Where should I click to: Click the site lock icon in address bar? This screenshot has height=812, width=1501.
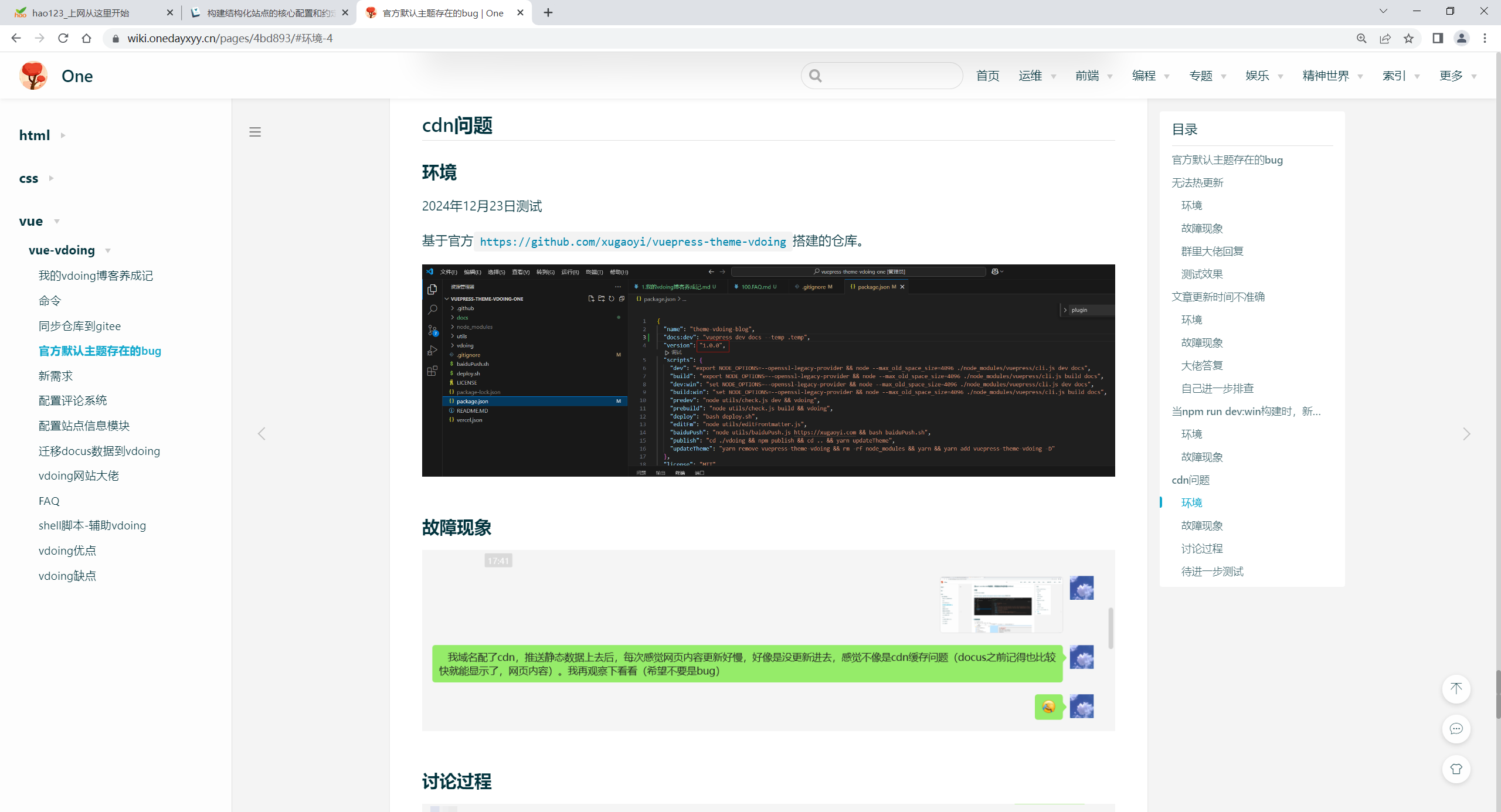(116, 38)
